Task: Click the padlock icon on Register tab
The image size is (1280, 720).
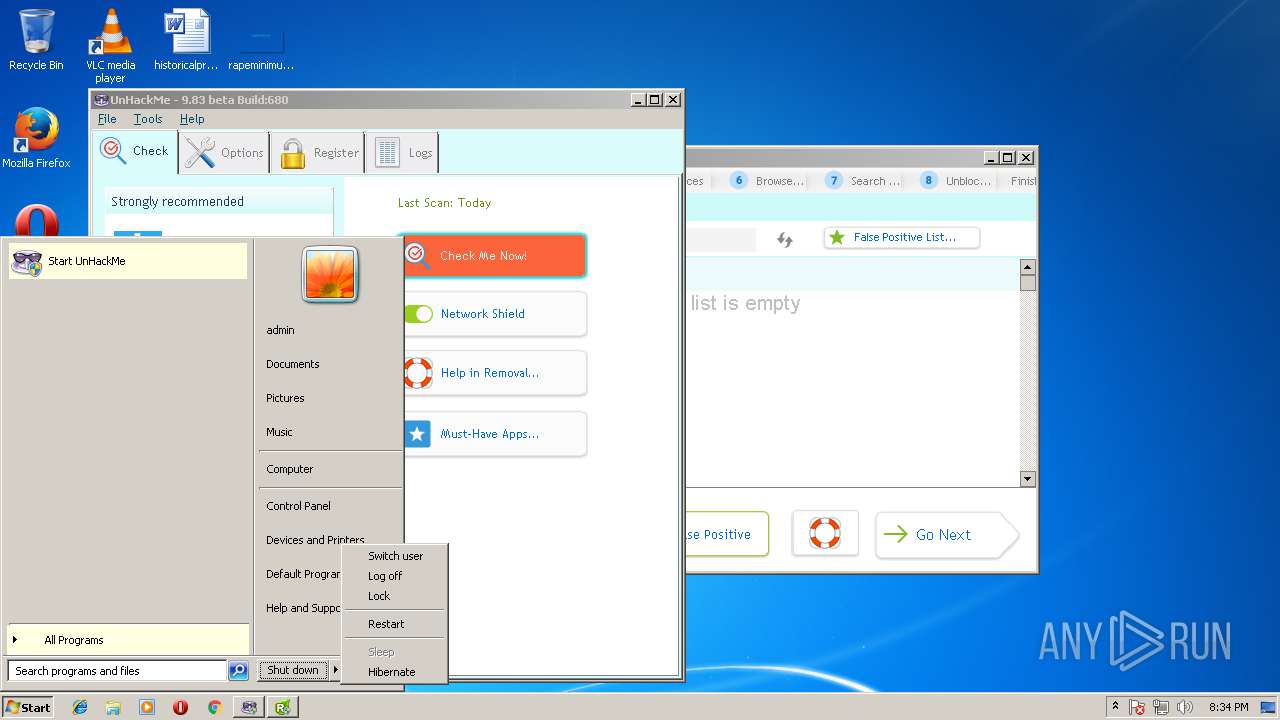Action: coord(293,153)
